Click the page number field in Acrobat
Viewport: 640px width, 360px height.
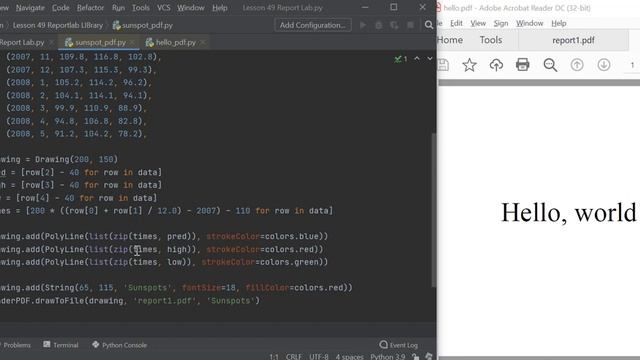pos(632,65)
